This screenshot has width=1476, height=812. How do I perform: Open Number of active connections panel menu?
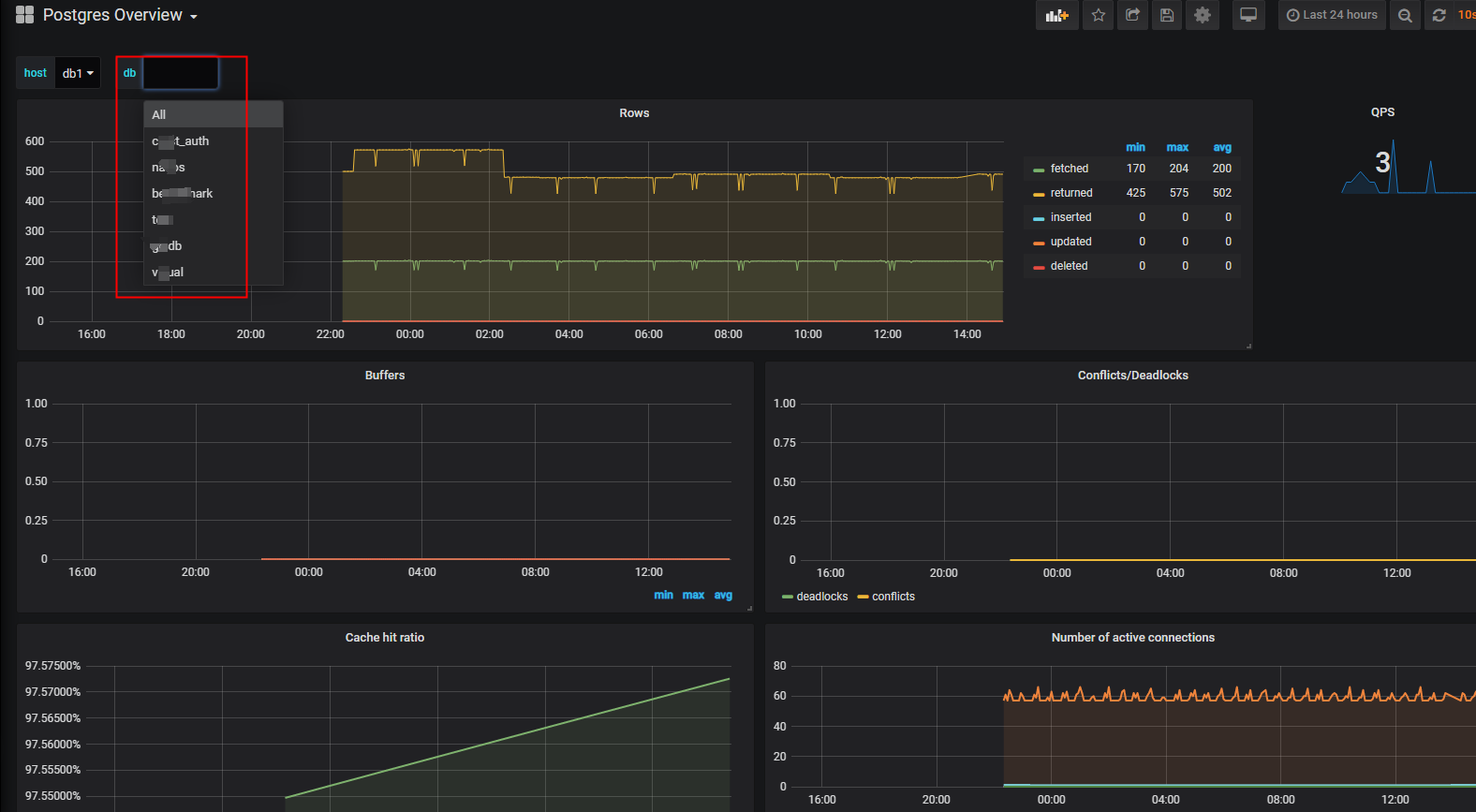pyautogui.click(x=1132, y=638)
